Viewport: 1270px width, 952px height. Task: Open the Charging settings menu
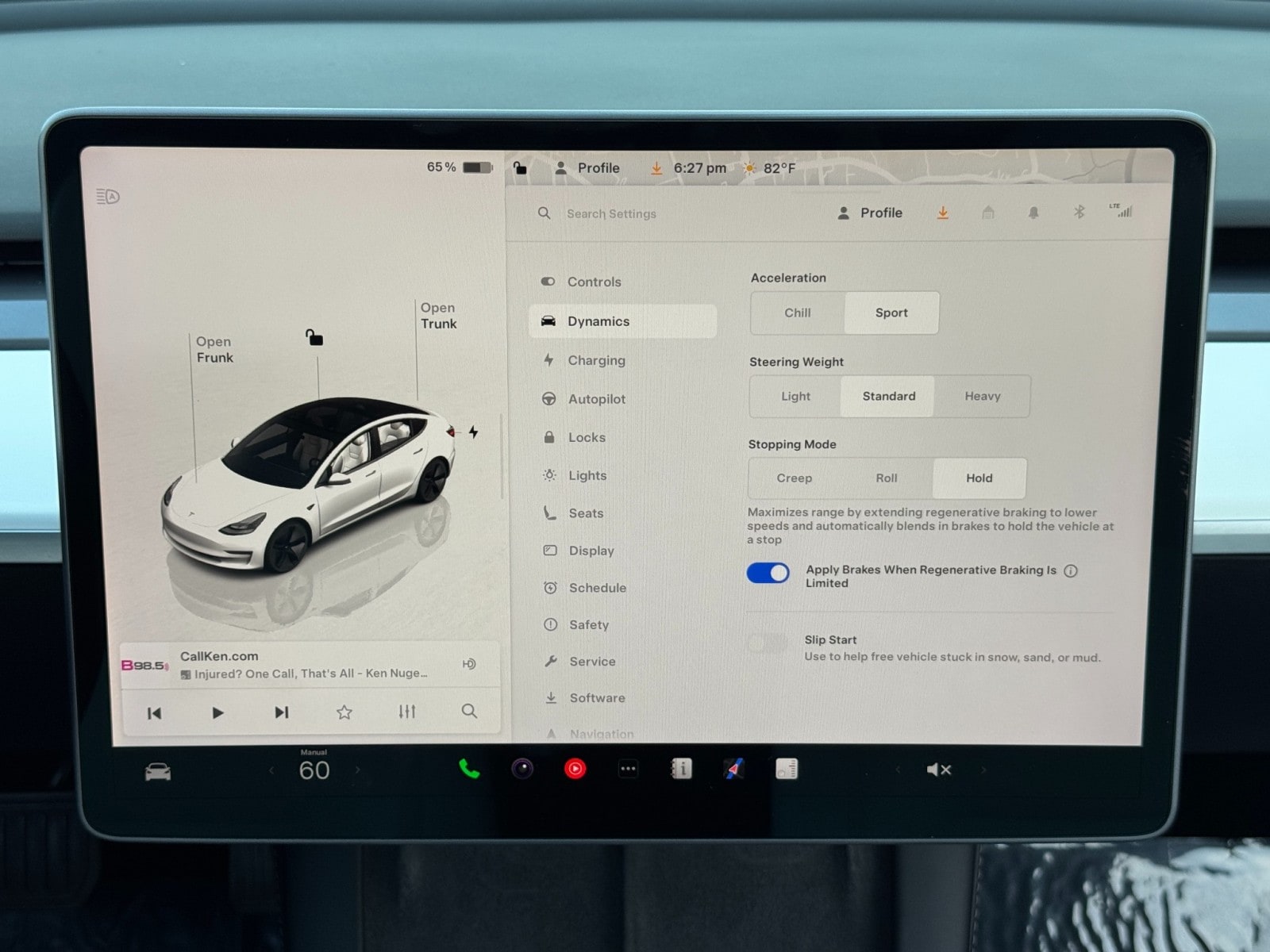pyautogui.click(x=596, y=360)
